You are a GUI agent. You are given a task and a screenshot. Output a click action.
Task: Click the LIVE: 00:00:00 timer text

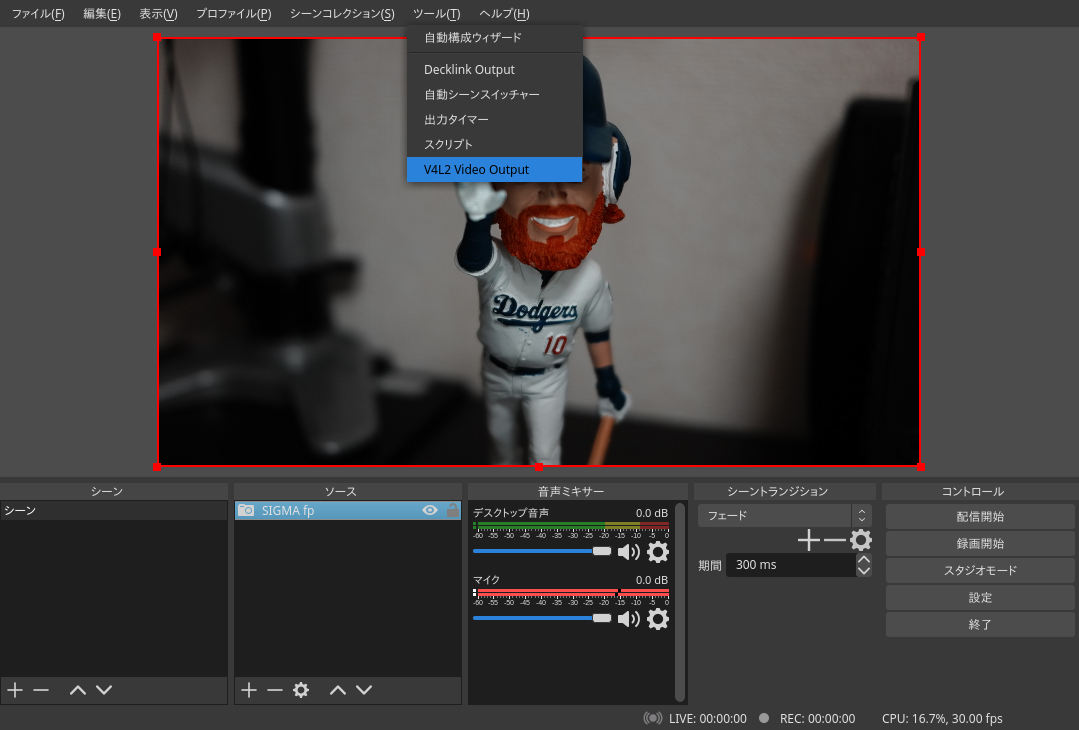707,718
